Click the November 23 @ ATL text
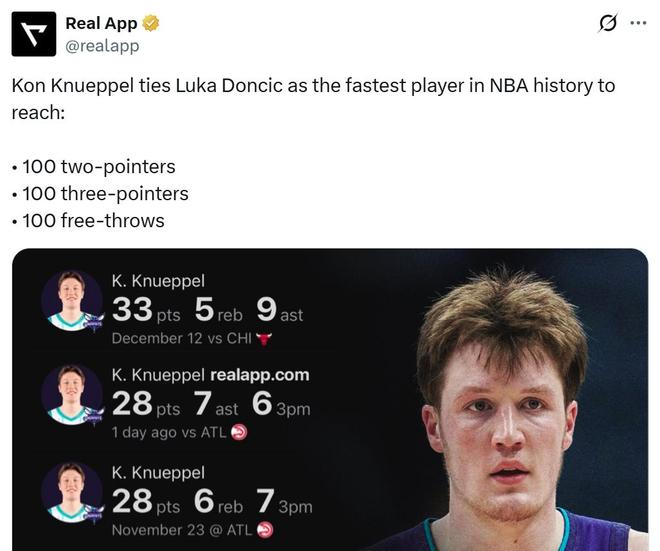Image resolution: width=660 pixels, height=551 pixels. [x=181, y=530]
